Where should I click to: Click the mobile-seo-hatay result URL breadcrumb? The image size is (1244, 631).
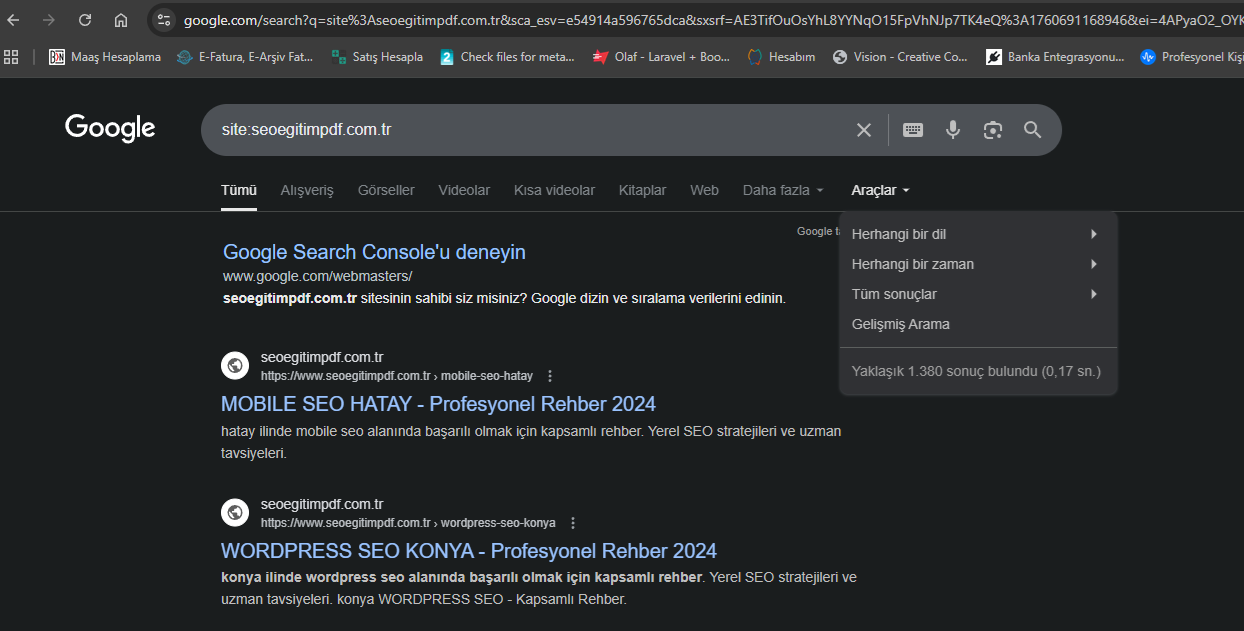(x=397, y=376)
